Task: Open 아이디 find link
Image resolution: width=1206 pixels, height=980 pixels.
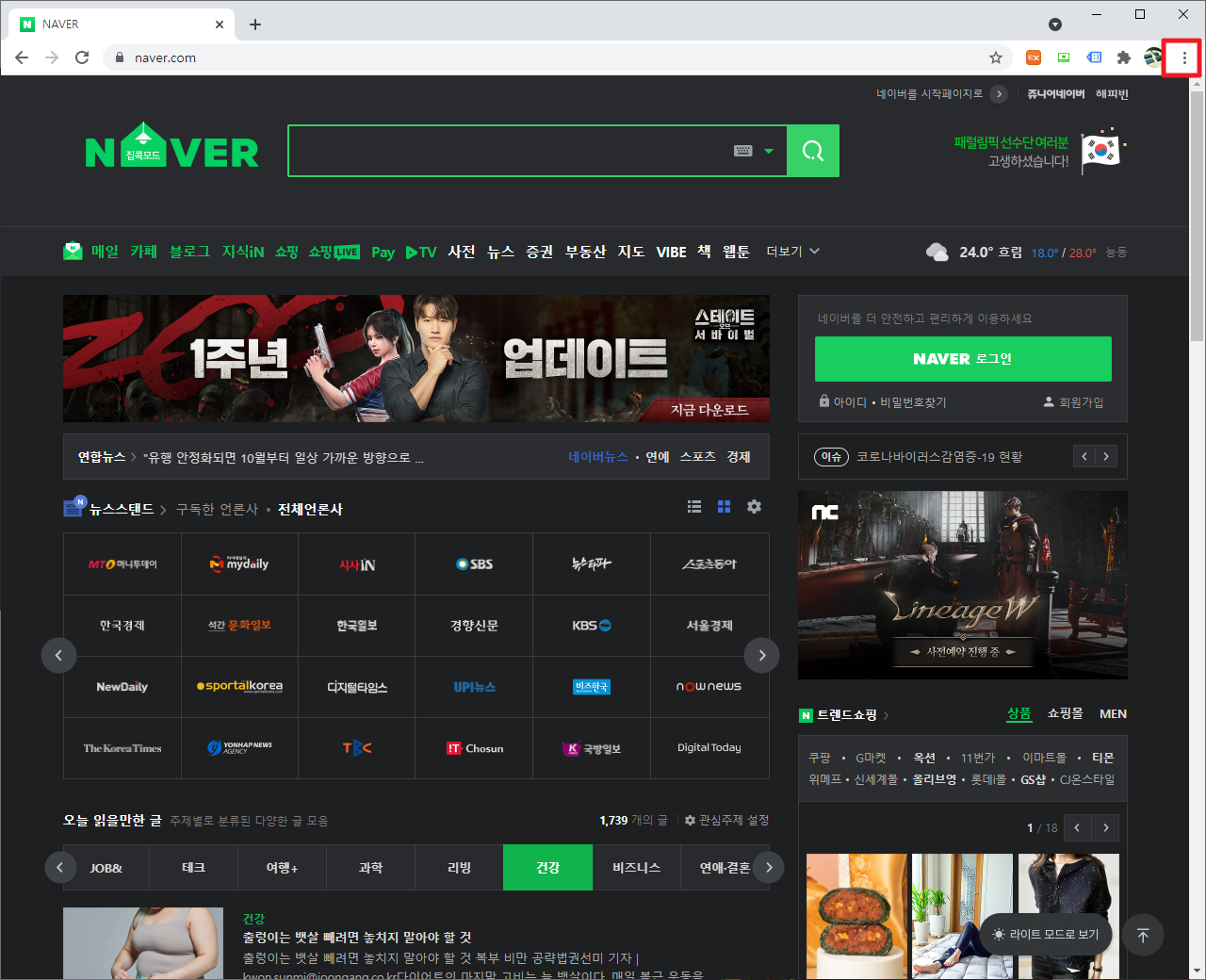Action: tap(849, 402)
